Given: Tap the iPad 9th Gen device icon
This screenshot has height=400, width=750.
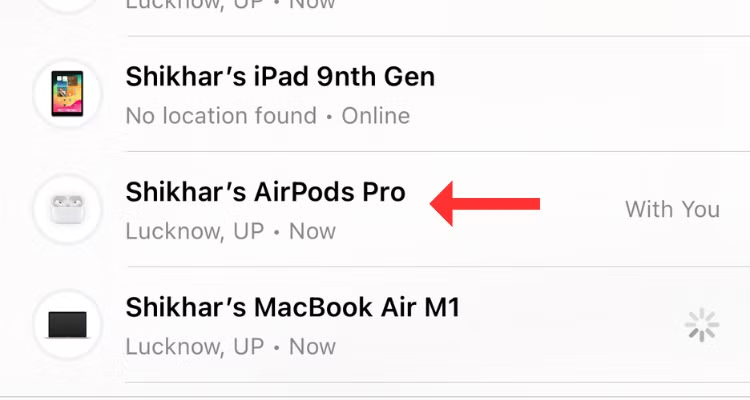Looking at the screenshot, I should 67,94.
